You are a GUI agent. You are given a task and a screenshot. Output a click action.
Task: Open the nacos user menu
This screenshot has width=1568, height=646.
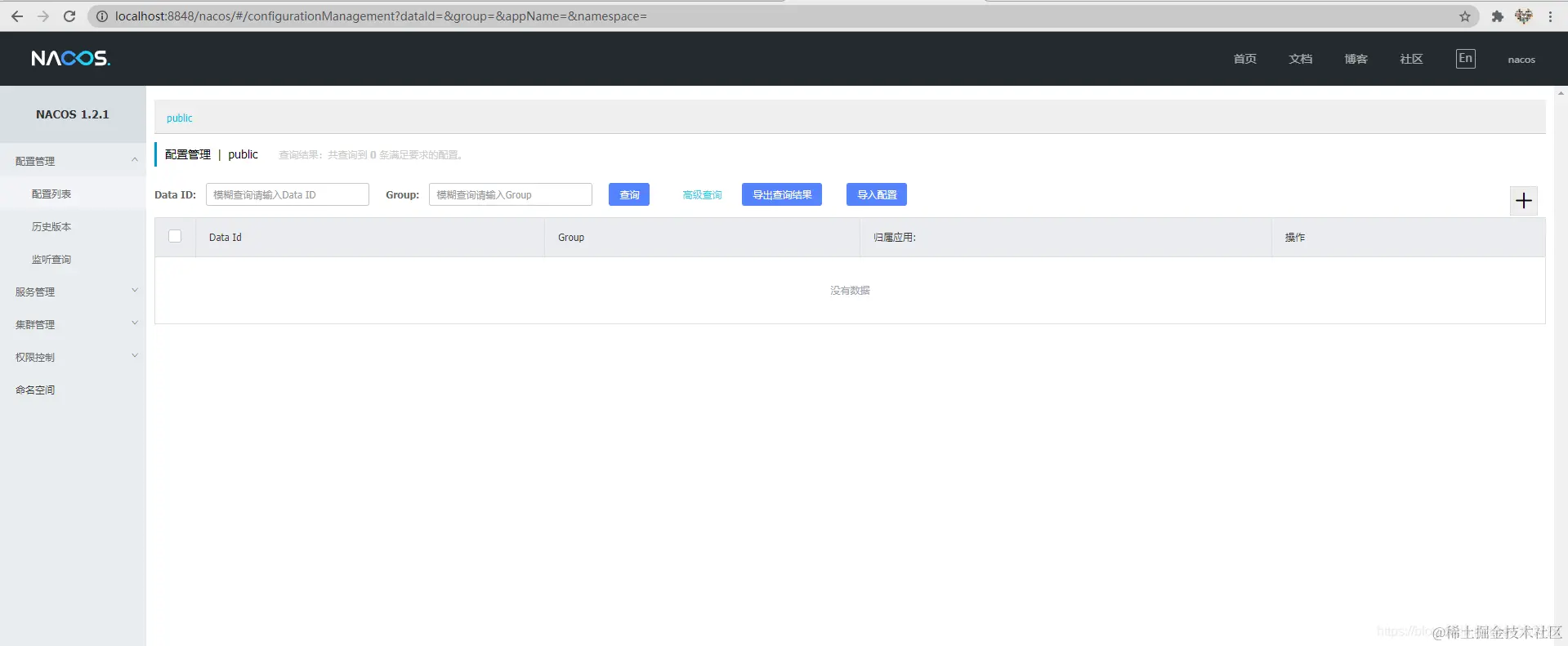point(1521,60)
